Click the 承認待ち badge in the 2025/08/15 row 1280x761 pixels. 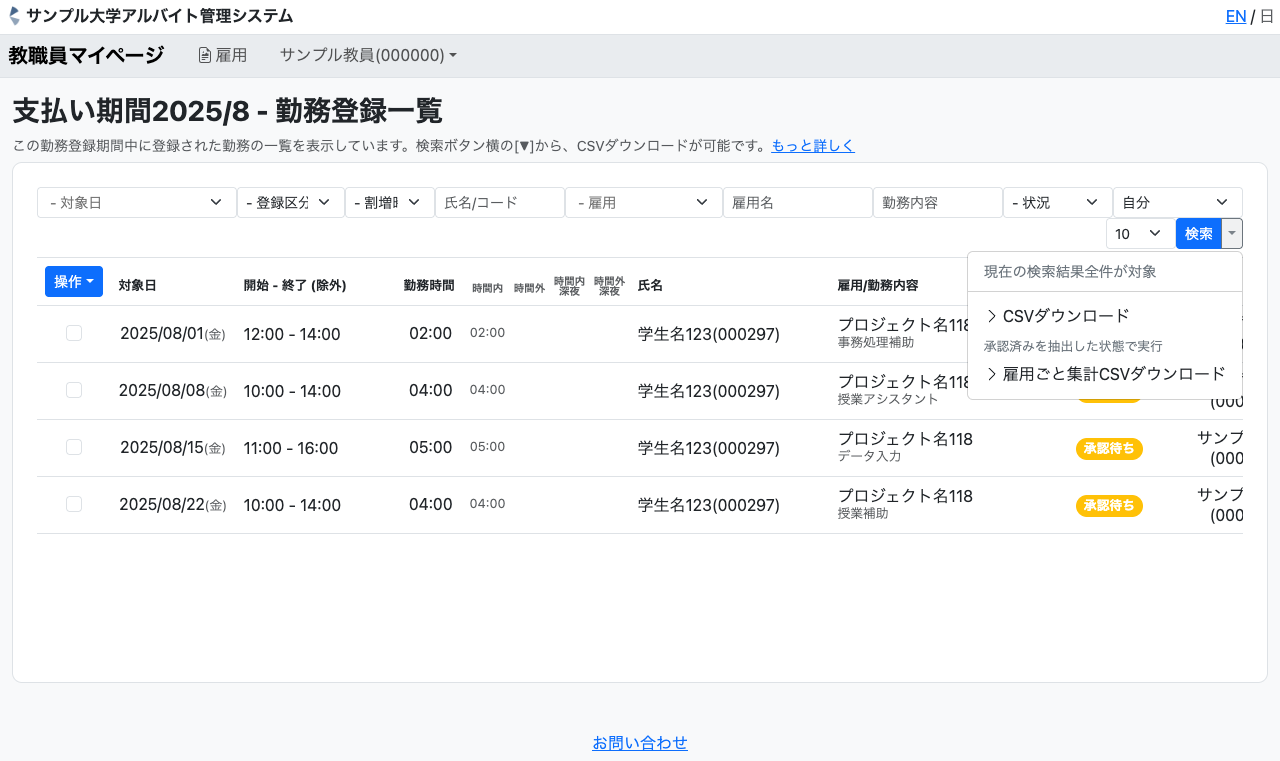click(x=1109, y=449)
